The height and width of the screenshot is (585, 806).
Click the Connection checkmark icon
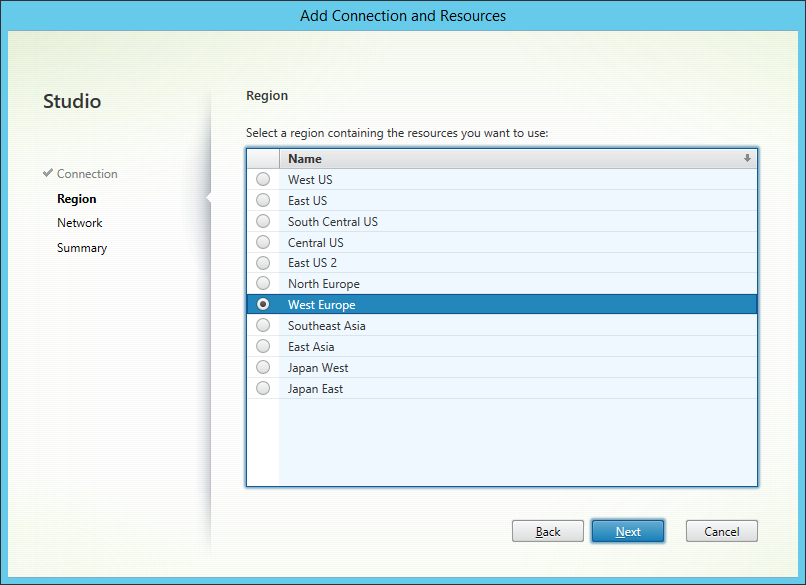(x=48, y=173)
